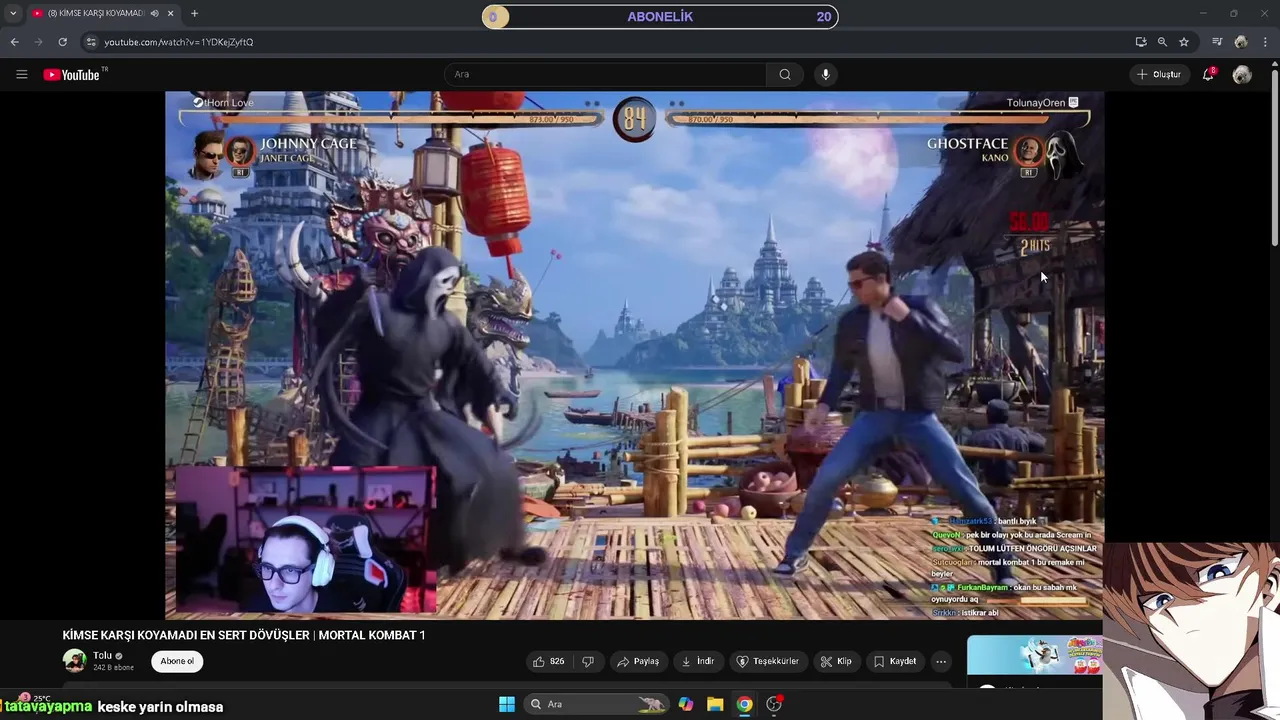Mute the tab via its speaker icon
The image size is (1280, 720).
coord(154,13)
